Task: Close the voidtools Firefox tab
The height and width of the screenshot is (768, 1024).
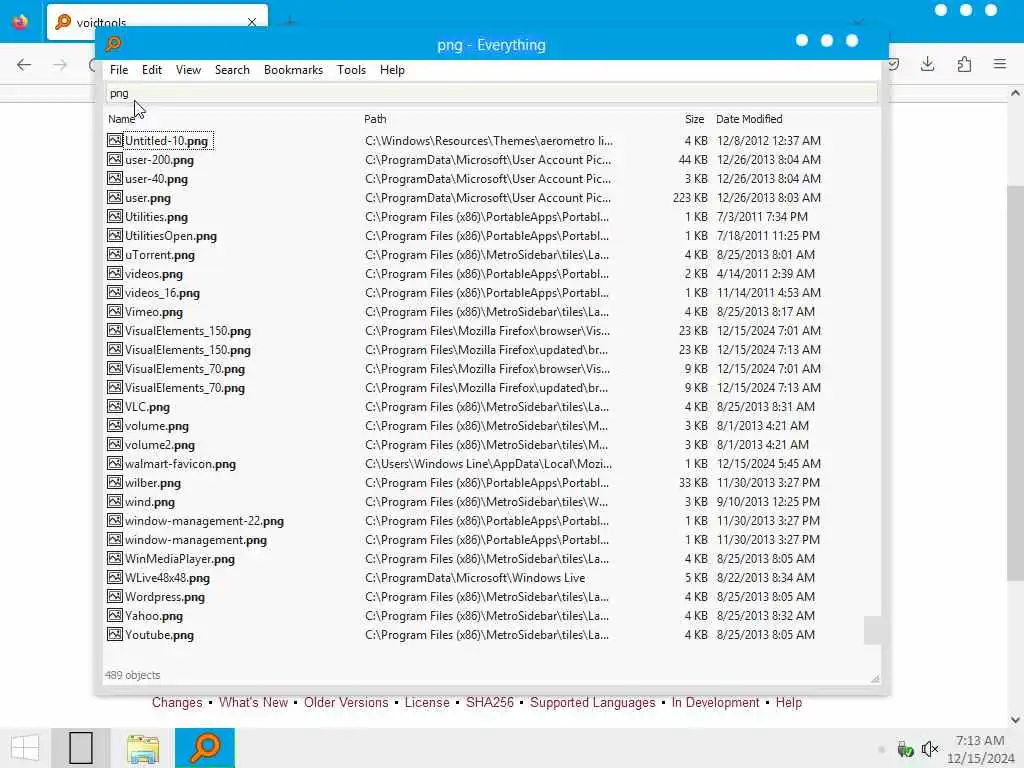Action: (252, 22)
